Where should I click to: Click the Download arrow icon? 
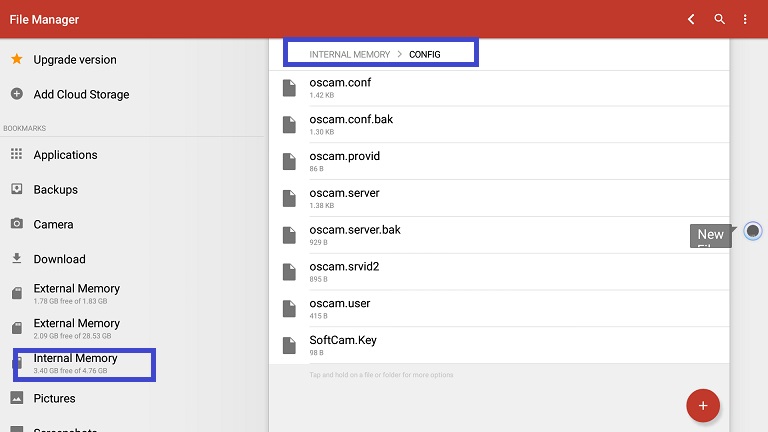point(16,258)
